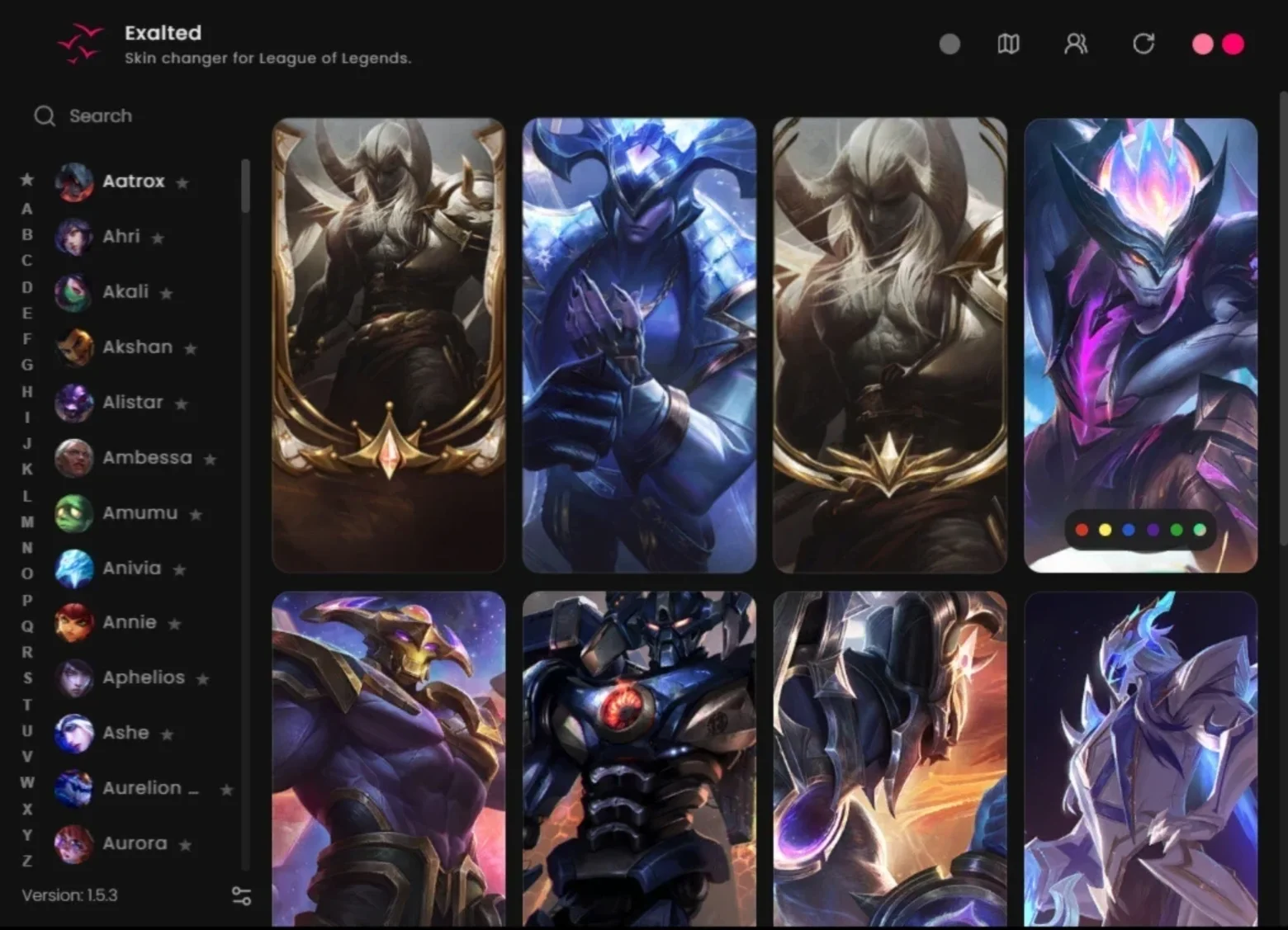
Task: Click the bright red window dot
Action: [x=1234, y=44]
